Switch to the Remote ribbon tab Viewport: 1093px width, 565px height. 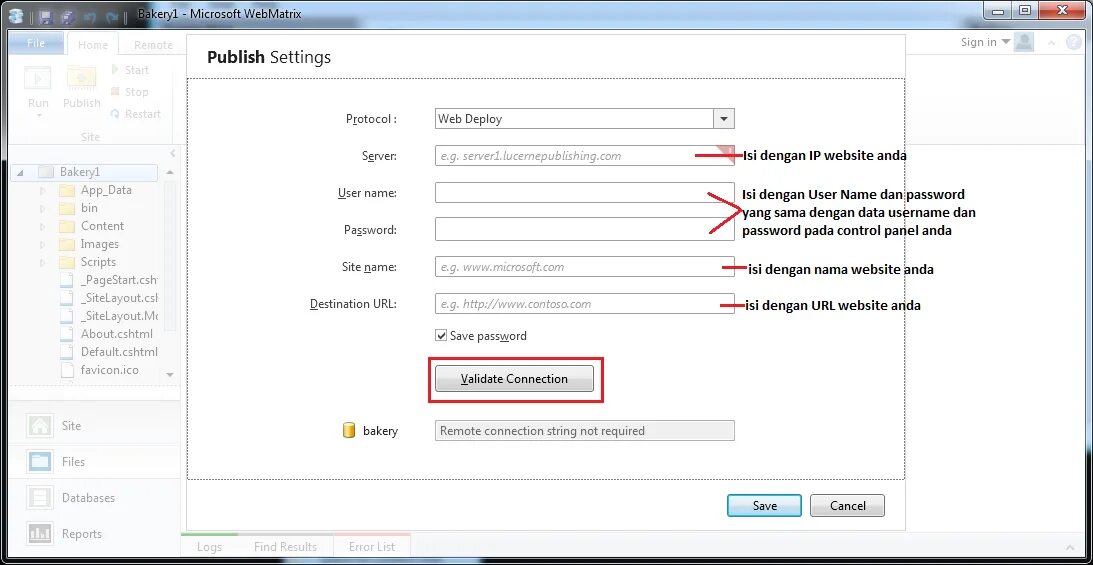[x=153, y=45]
